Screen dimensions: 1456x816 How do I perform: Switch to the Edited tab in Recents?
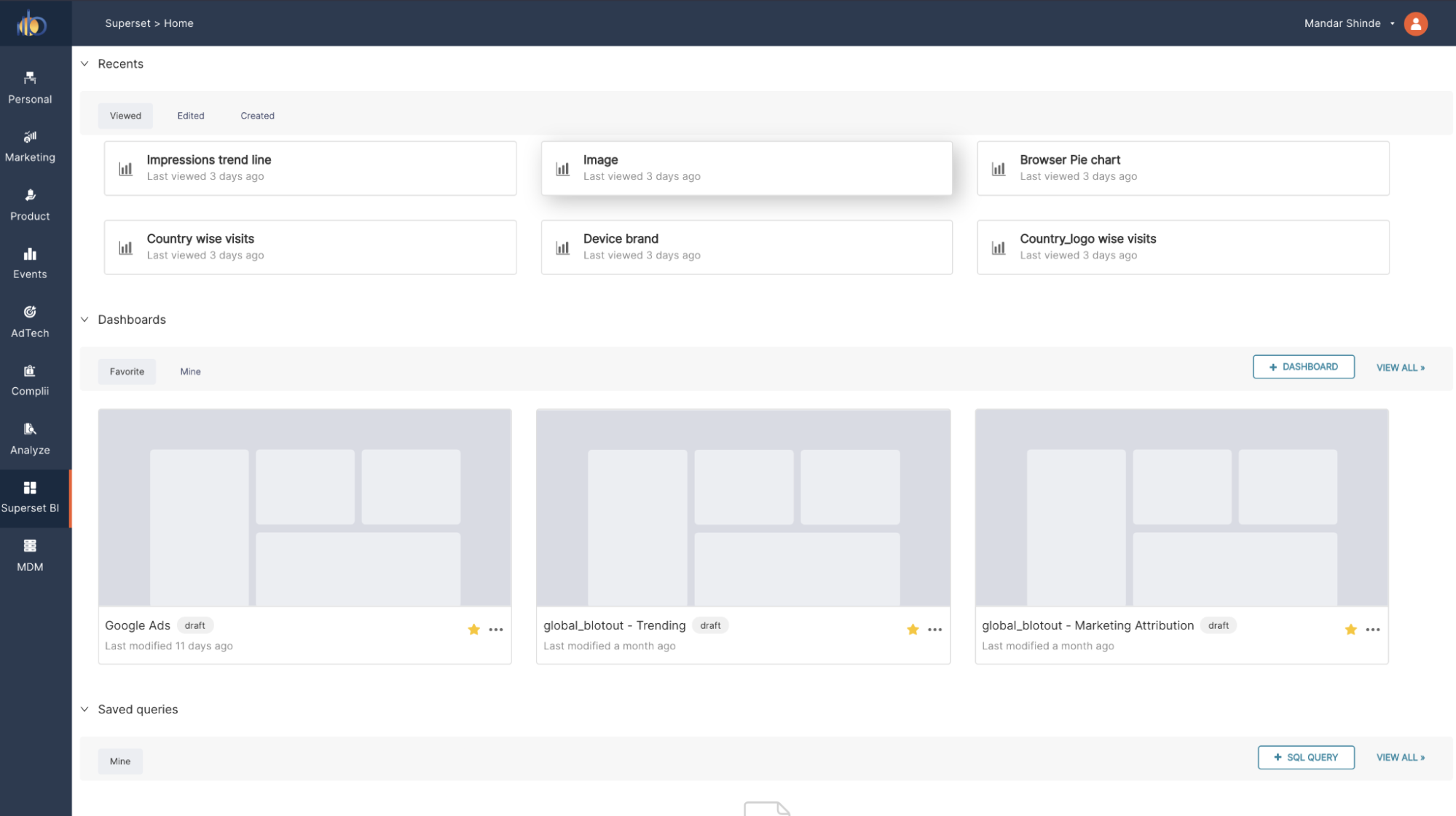click(x=190, y=115)
